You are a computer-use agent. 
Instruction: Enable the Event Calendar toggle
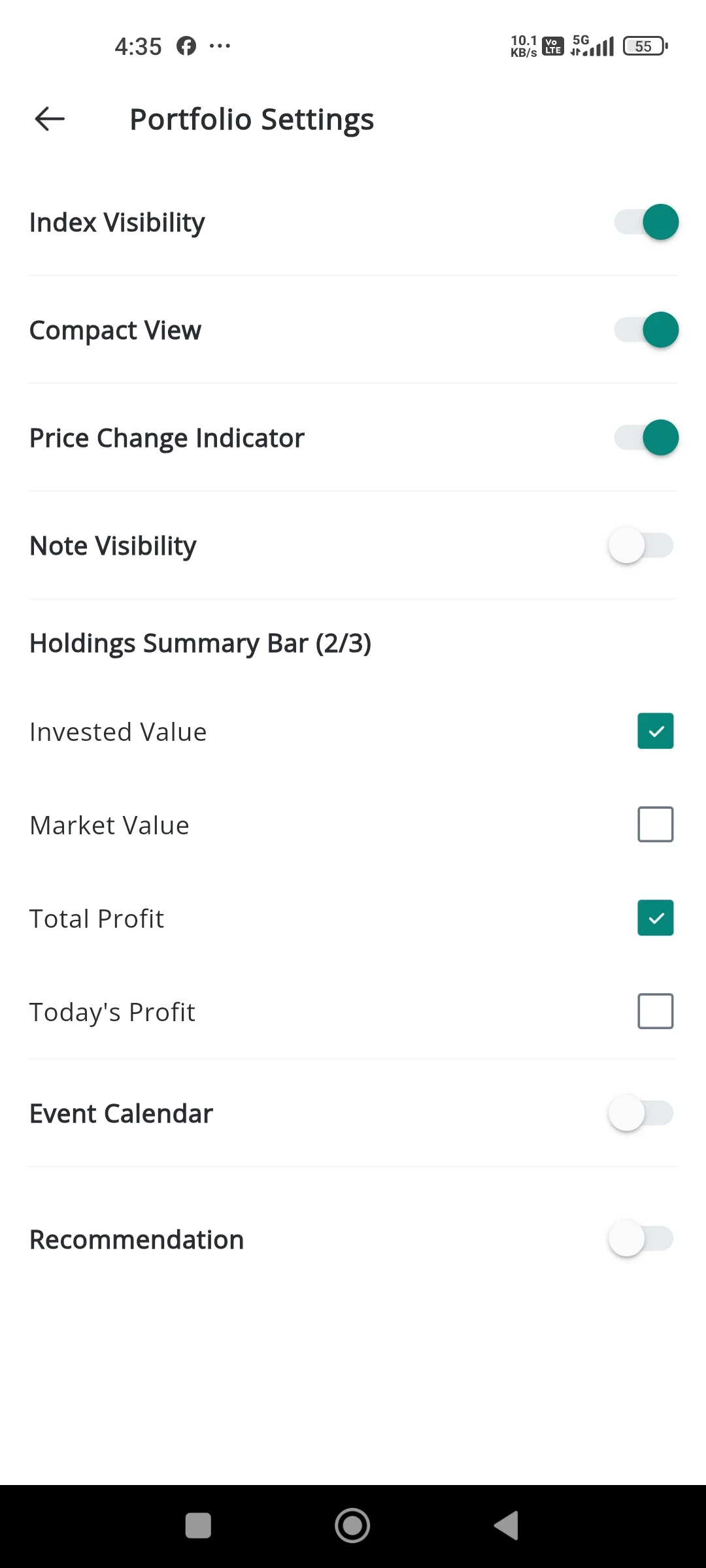coord(641,1113)
